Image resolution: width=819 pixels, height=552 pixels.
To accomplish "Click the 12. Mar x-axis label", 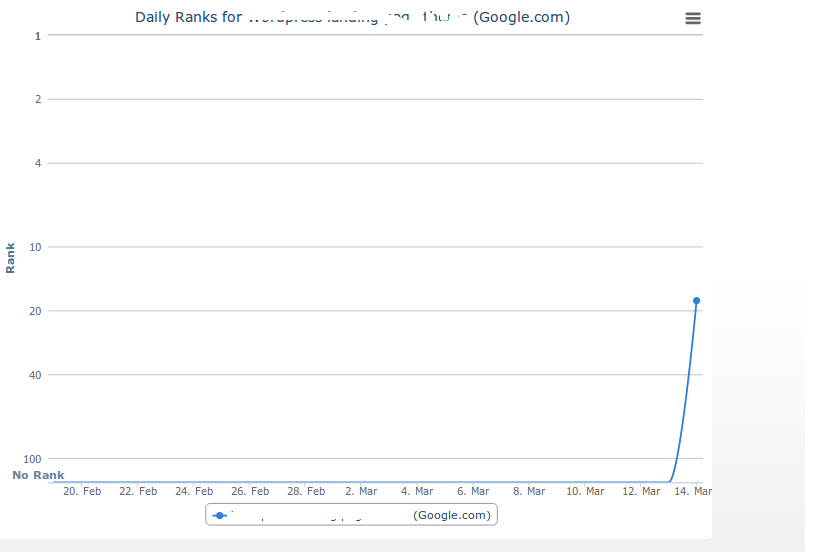I will pyautogui.click(x=641, y=491).
